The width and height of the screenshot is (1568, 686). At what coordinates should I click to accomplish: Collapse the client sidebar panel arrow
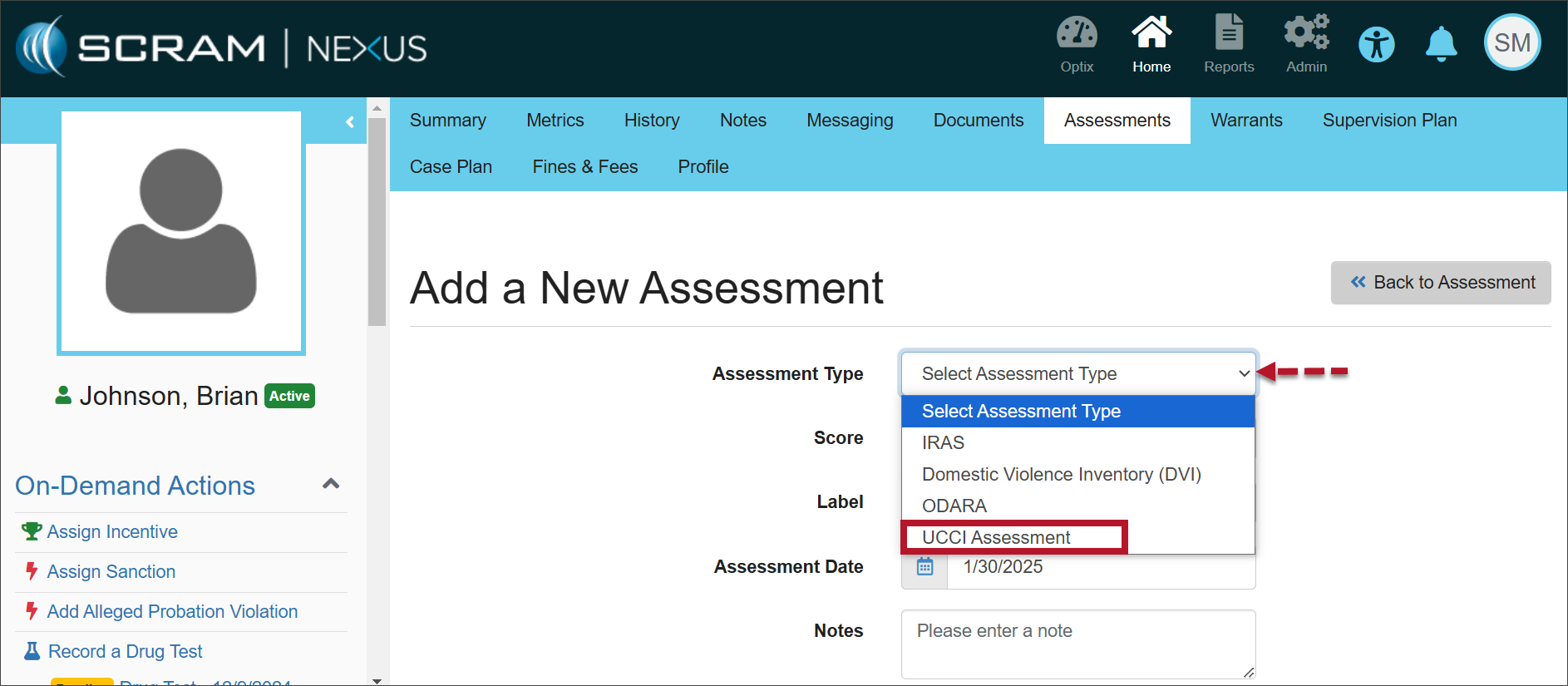(350, 122)
